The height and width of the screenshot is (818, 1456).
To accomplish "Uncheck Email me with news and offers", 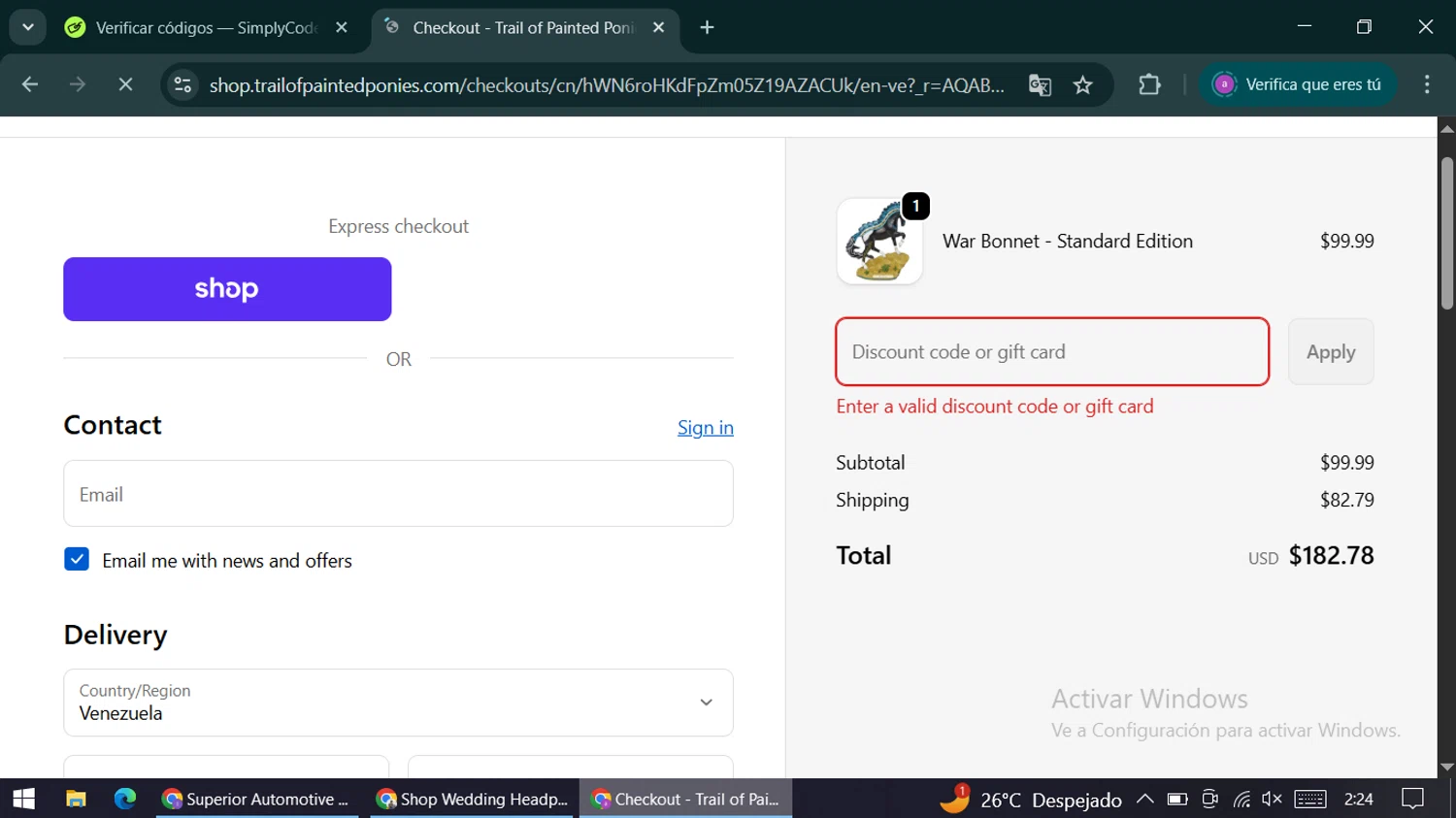I will pos(77,560).
